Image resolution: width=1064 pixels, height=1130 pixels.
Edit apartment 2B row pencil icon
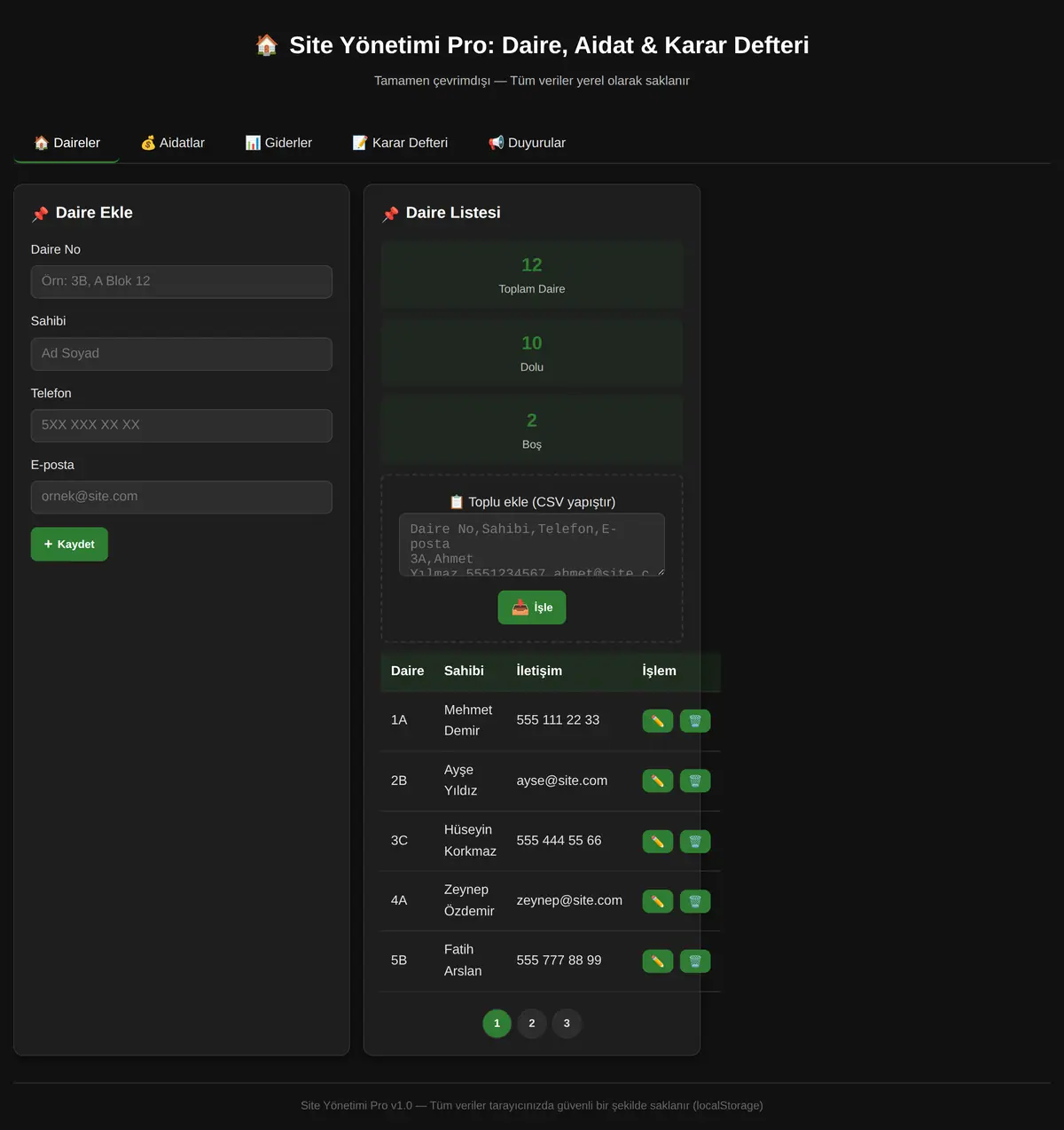[657, 781]
